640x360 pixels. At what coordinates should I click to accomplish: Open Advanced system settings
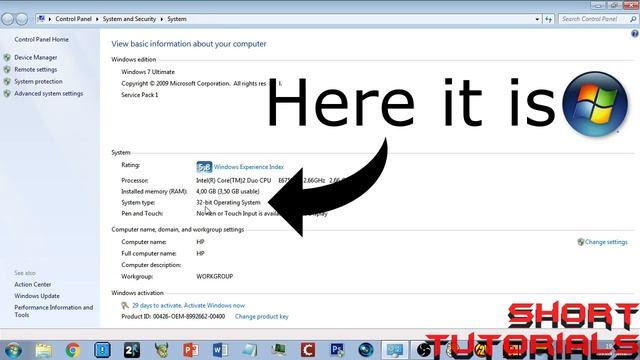click(49, 93)
